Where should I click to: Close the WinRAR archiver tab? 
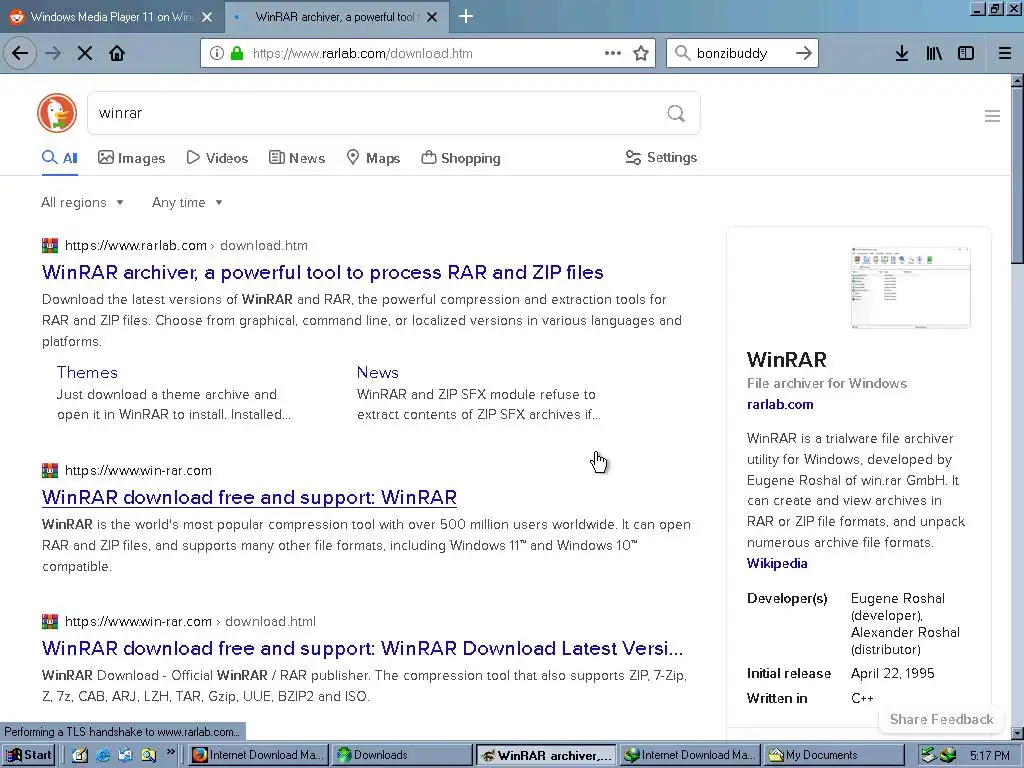[432, 17]
